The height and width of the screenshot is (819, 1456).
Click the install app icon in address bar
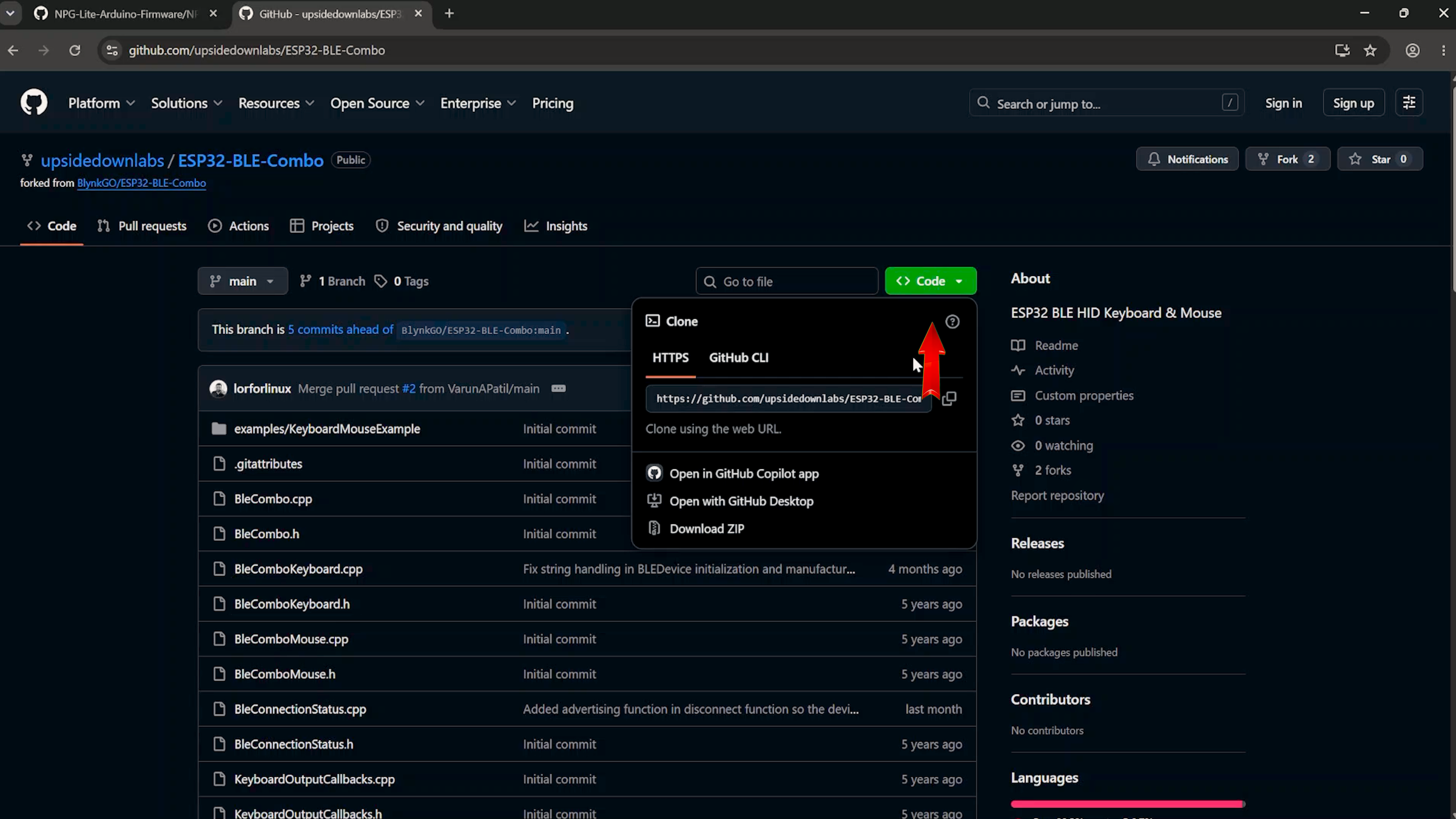pyautogui.click(x=1342, y=50)
